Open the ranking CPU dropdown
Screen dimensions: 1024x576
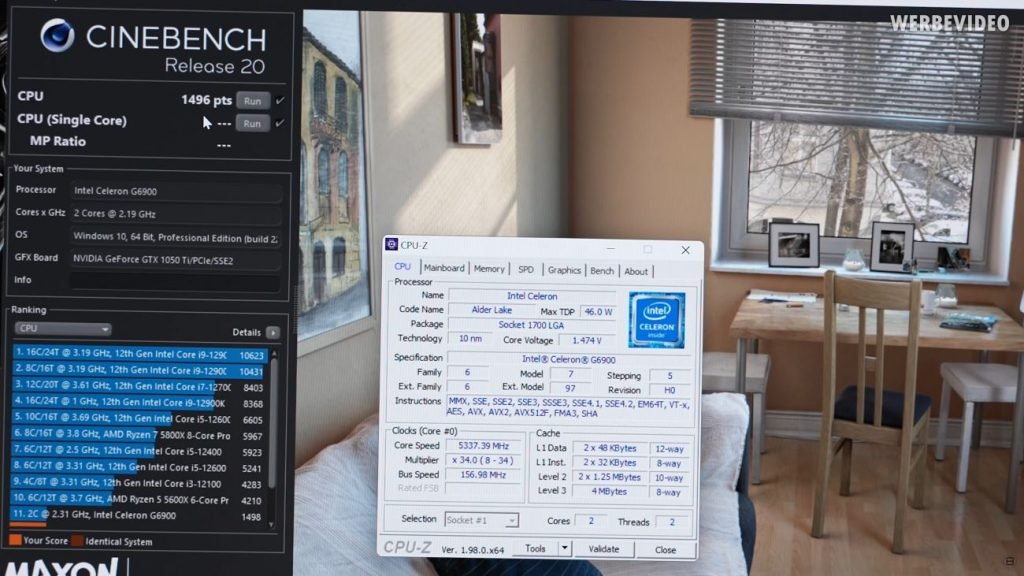pos(63,328)
